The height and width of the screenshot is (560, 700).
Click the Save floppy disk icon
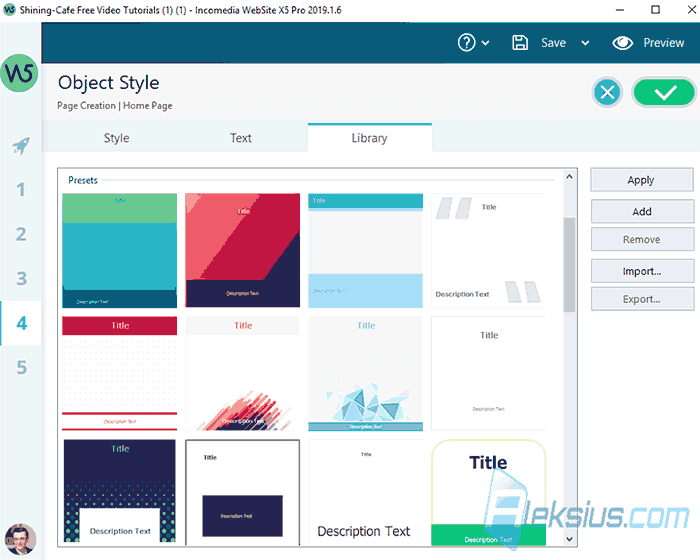[x=520, y=43]
